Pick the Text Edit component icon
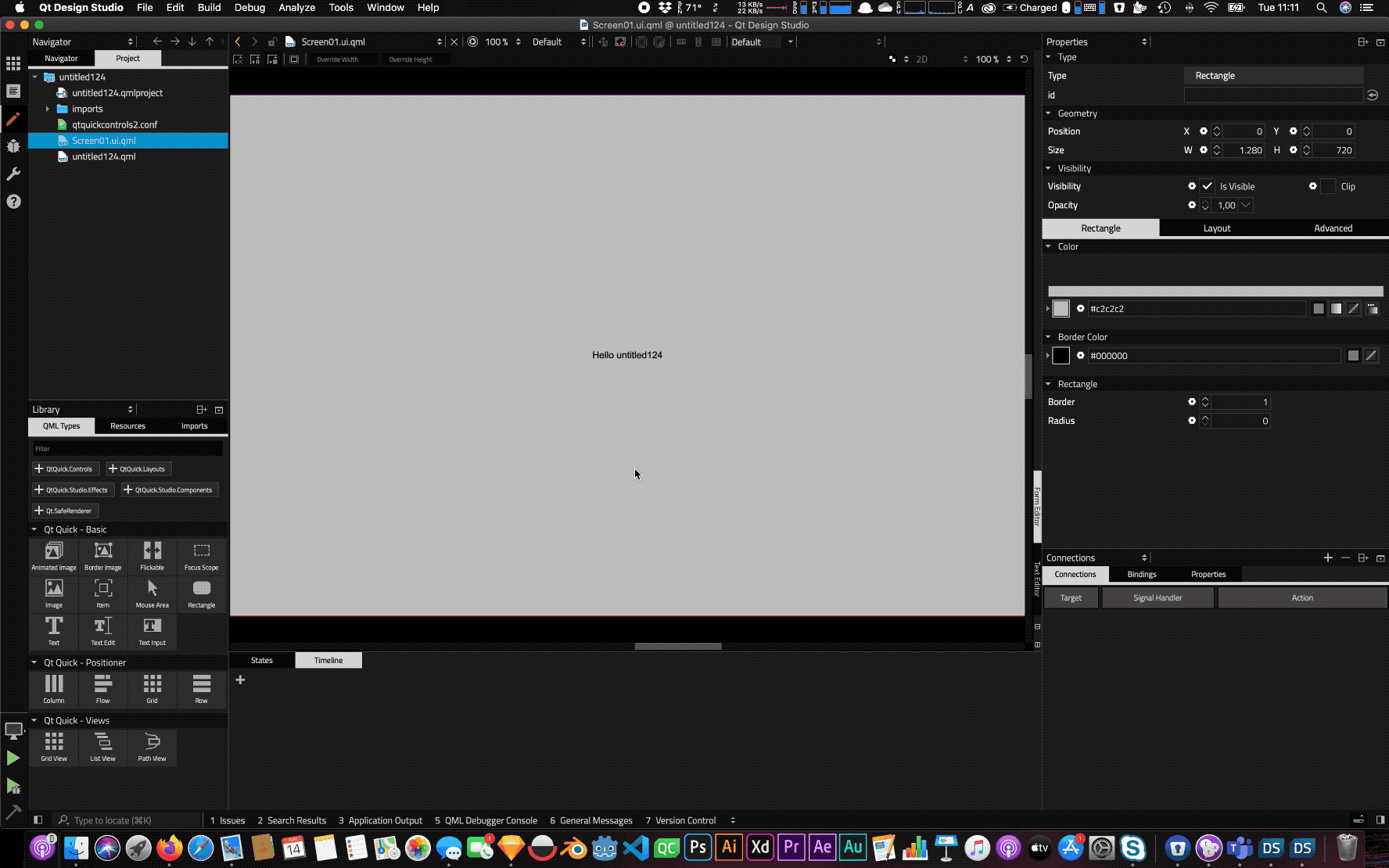 (102, 630)
